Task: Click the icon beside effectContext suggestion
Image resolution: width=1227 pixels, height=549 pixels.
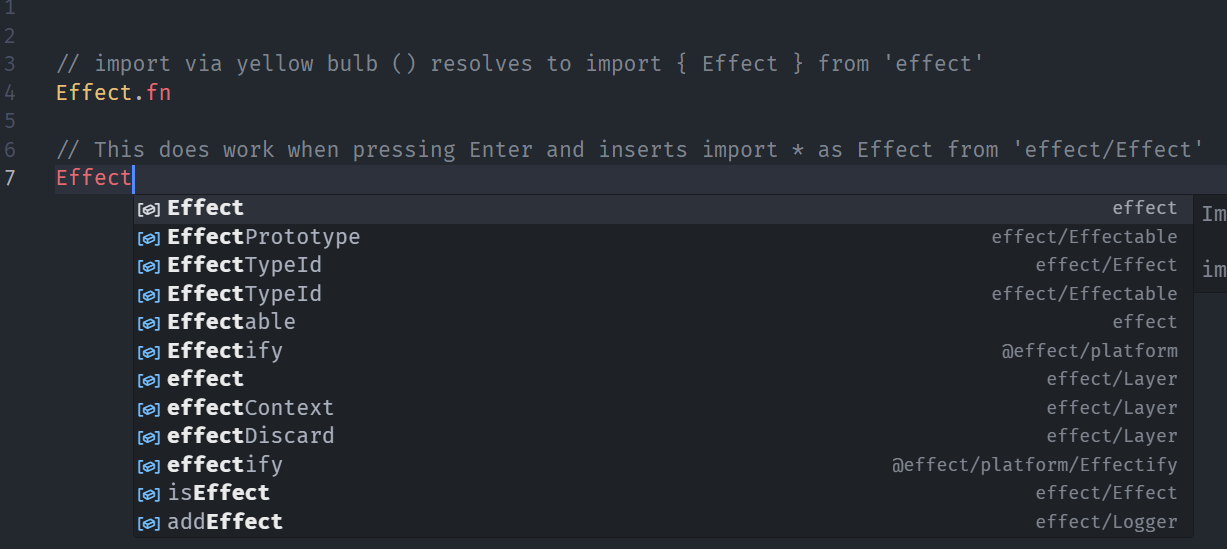Action: [149, 409]
